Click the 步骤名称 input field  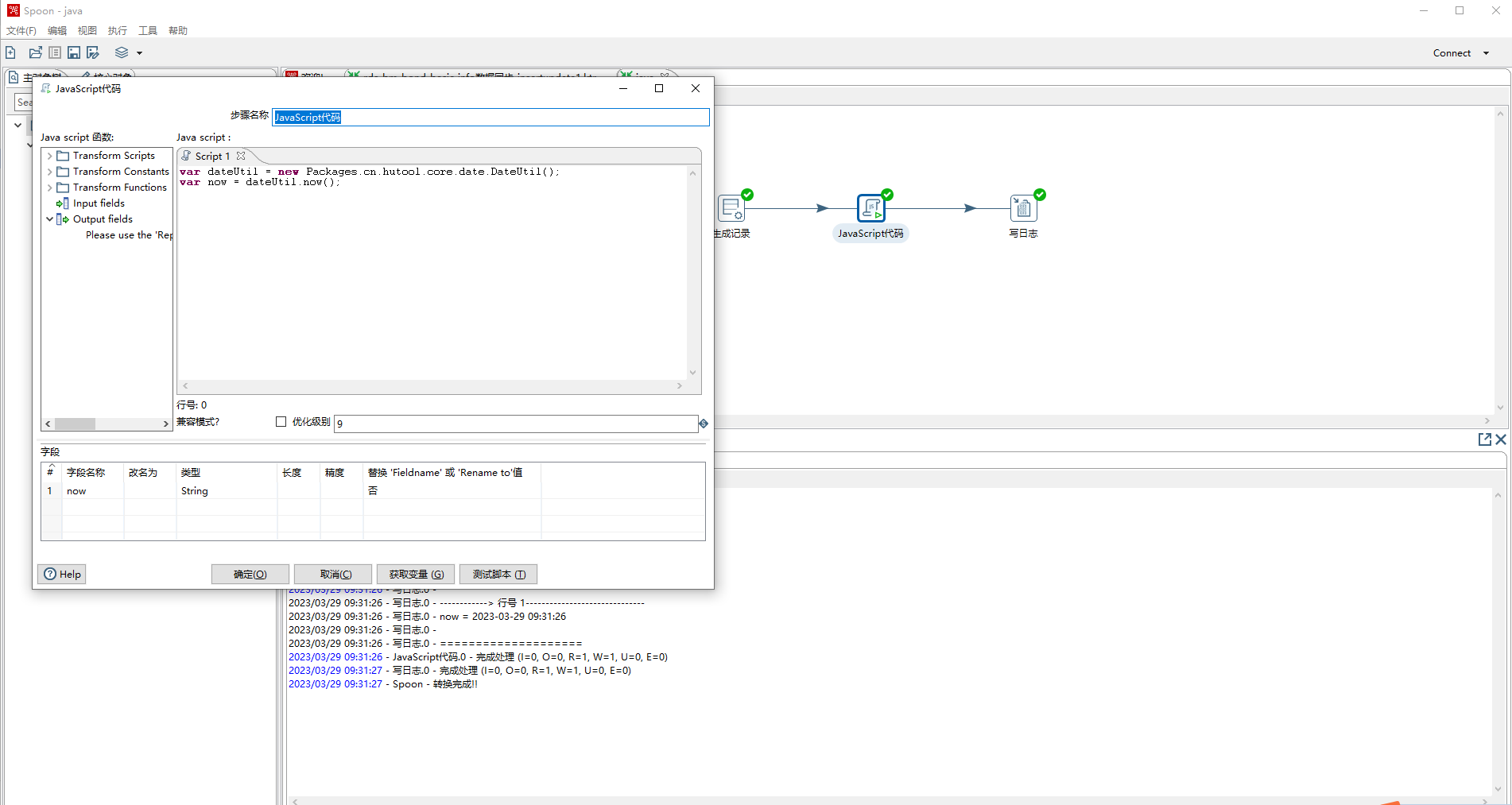pyautogui.click(x=490, y=117)
